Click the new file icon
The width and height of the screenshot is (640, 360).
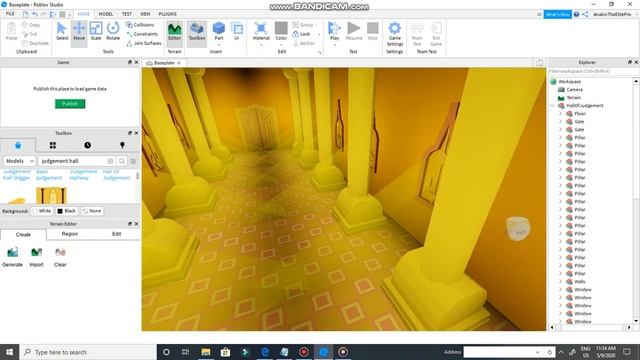click(25, 14)
